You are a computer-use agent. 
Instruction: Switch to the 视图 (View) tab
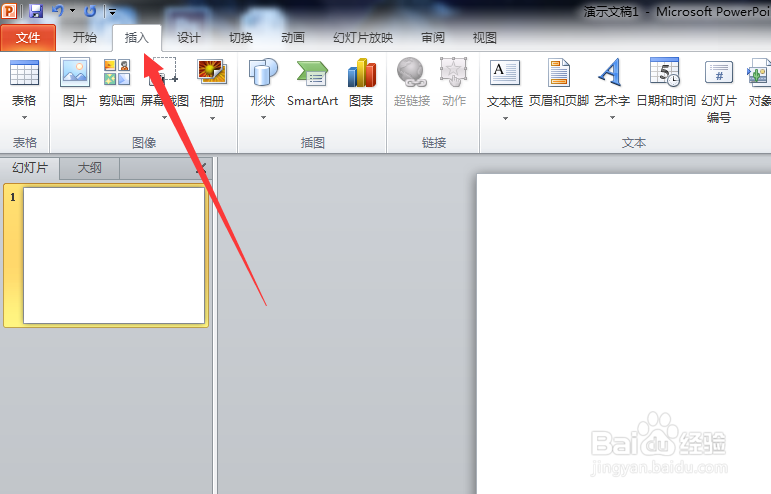484,38
